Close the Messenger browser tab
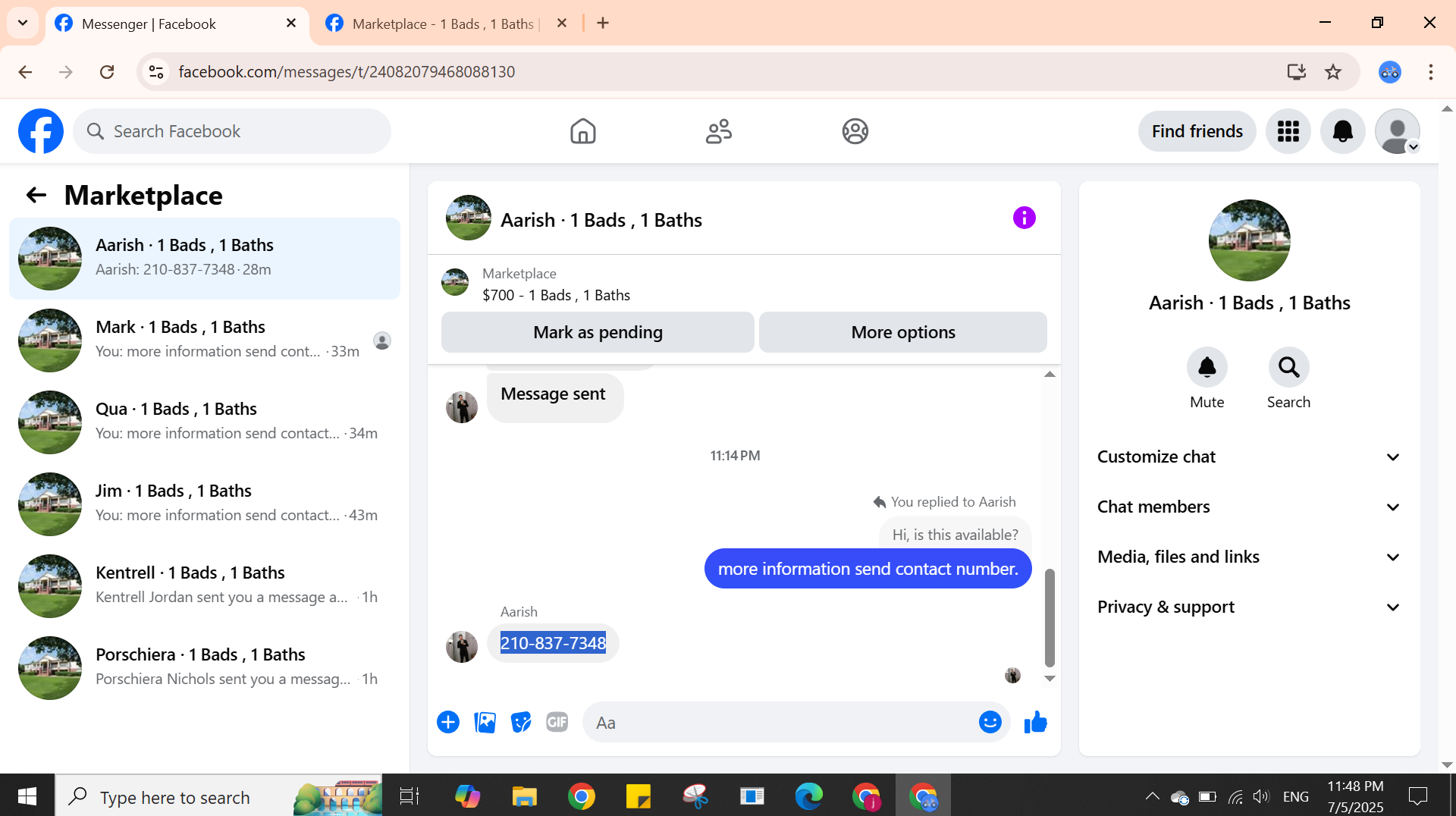This screenshot has height=816, width=1456. [291, 24]
